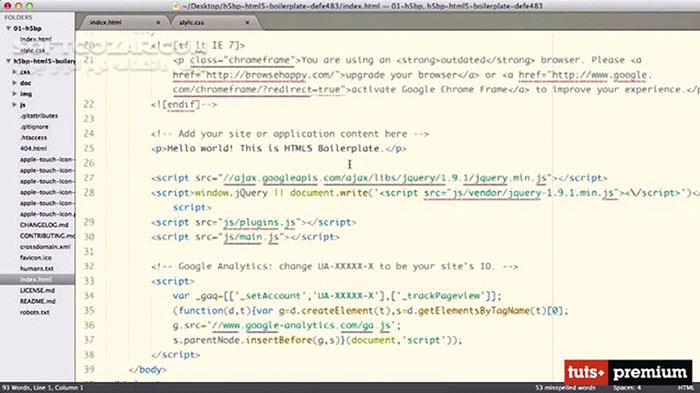Click '93 Words, Line 1, Column 1' status text
This screenshot has height=393, width=700.
(43, 388)
